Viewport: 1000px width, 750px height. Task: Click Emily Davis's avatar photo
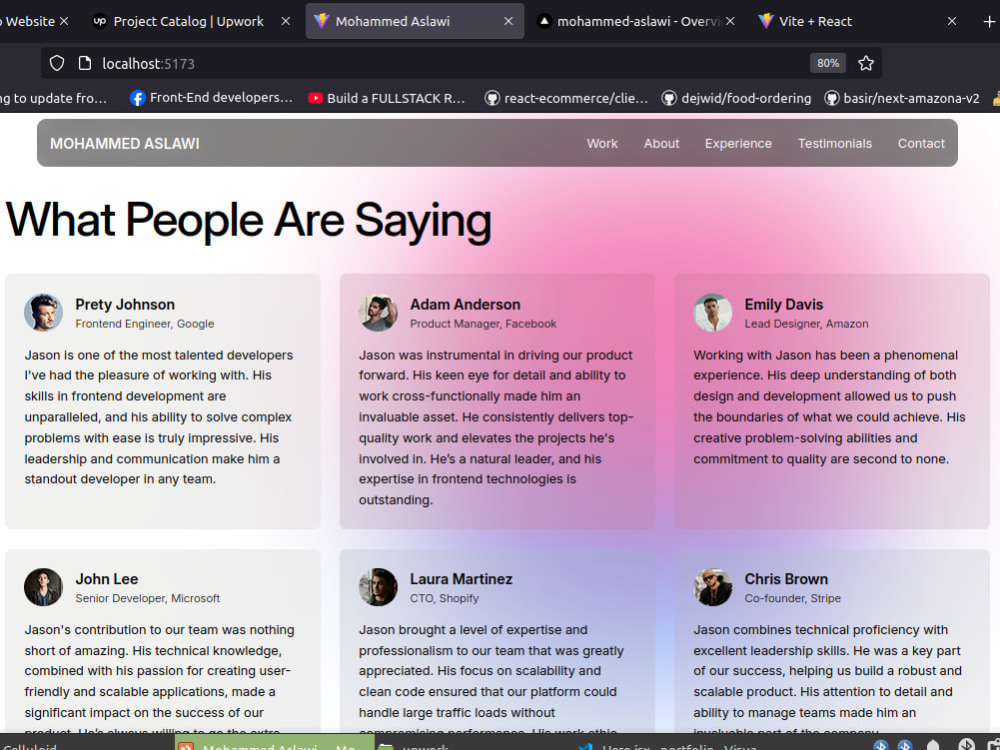[712, 312]
